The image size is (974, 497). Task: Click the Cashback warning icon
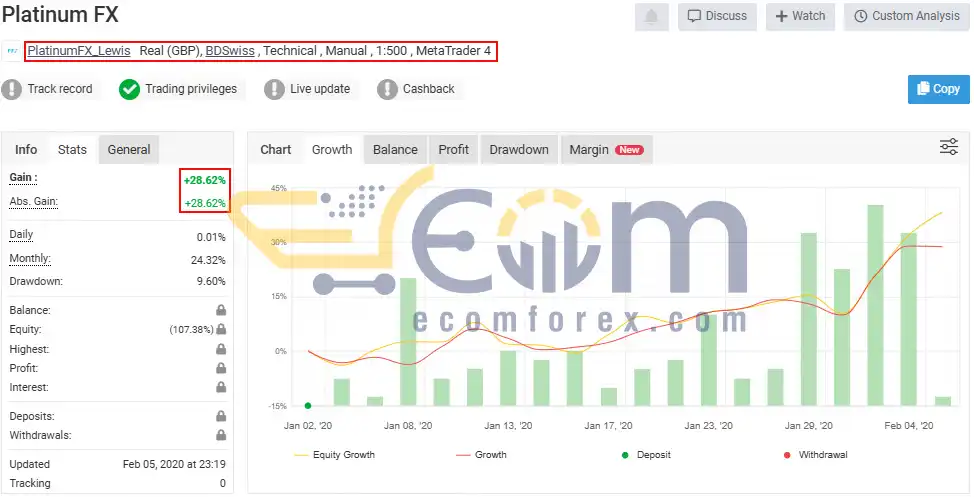pyautogui.click(x=387, y=89)
